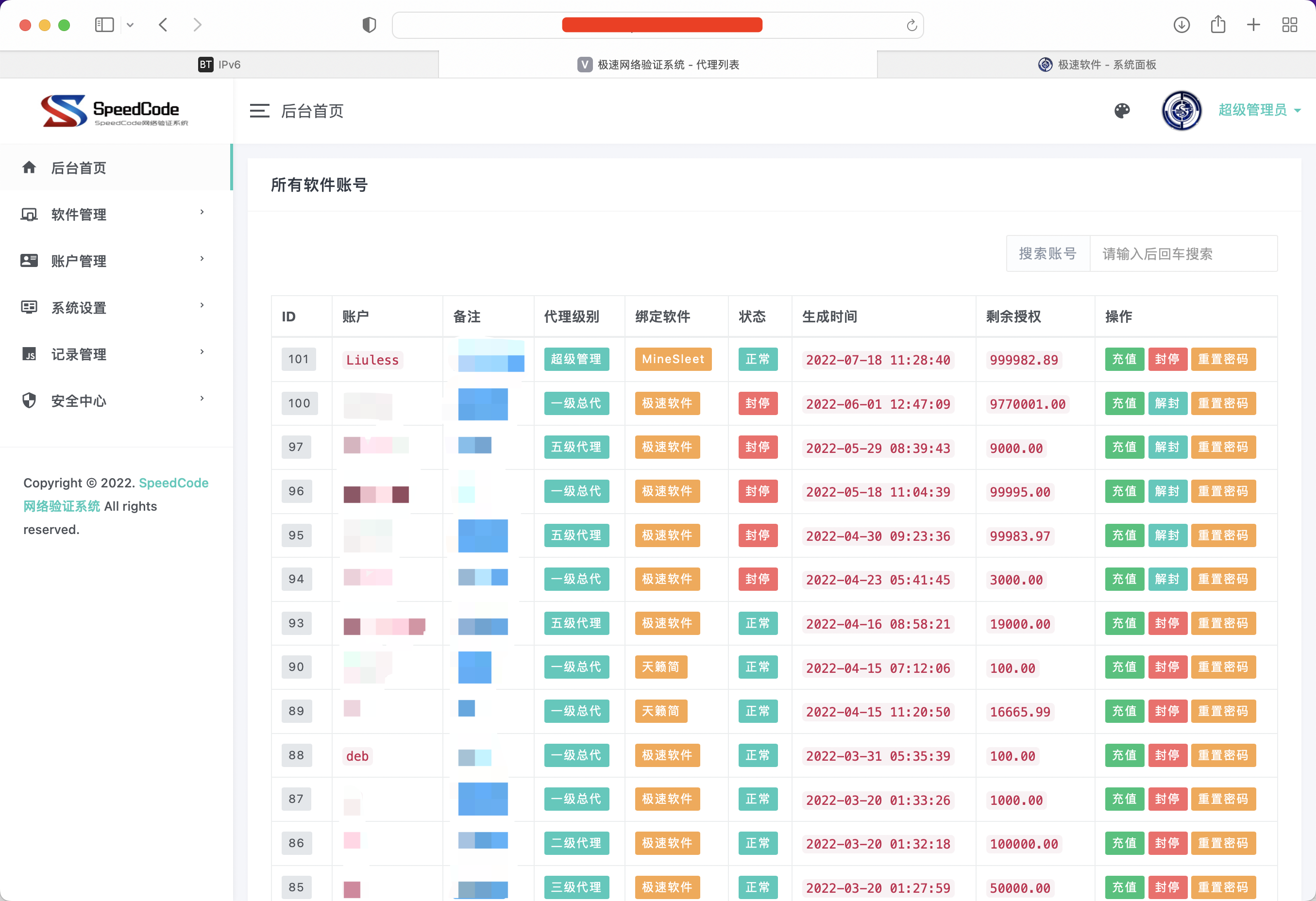Click the Safari sidebar toggle icon
This screenshot has width=1316, height=901.
(104, 25)
